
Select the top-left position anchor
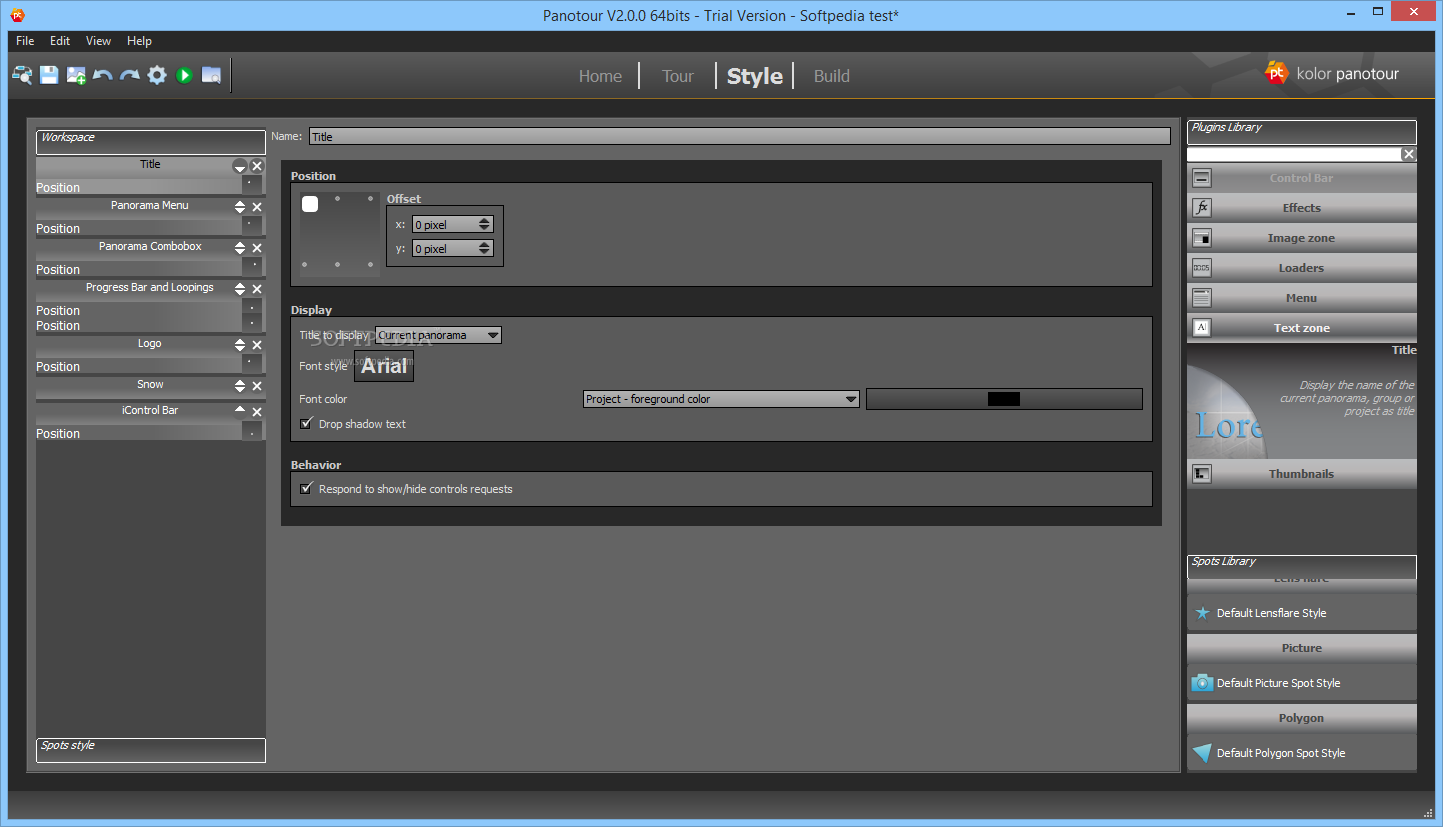coord(310,204)
